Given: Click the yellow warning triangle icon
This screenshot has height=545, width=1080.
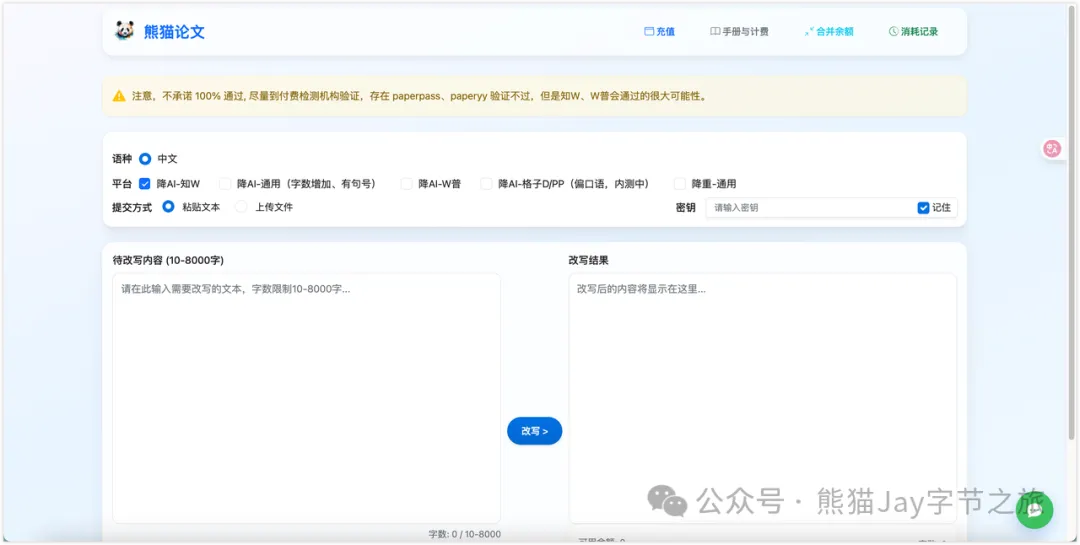Looking at the screenshot, I should tap(119, 96).
